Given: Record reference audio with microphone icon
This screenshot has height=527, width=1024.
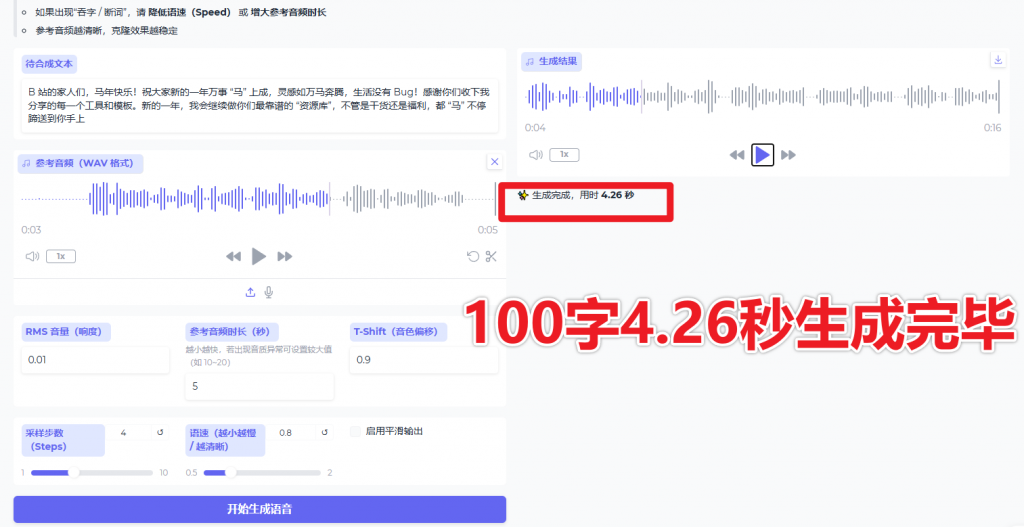Looking at the screenshot, I should point(268,292).
